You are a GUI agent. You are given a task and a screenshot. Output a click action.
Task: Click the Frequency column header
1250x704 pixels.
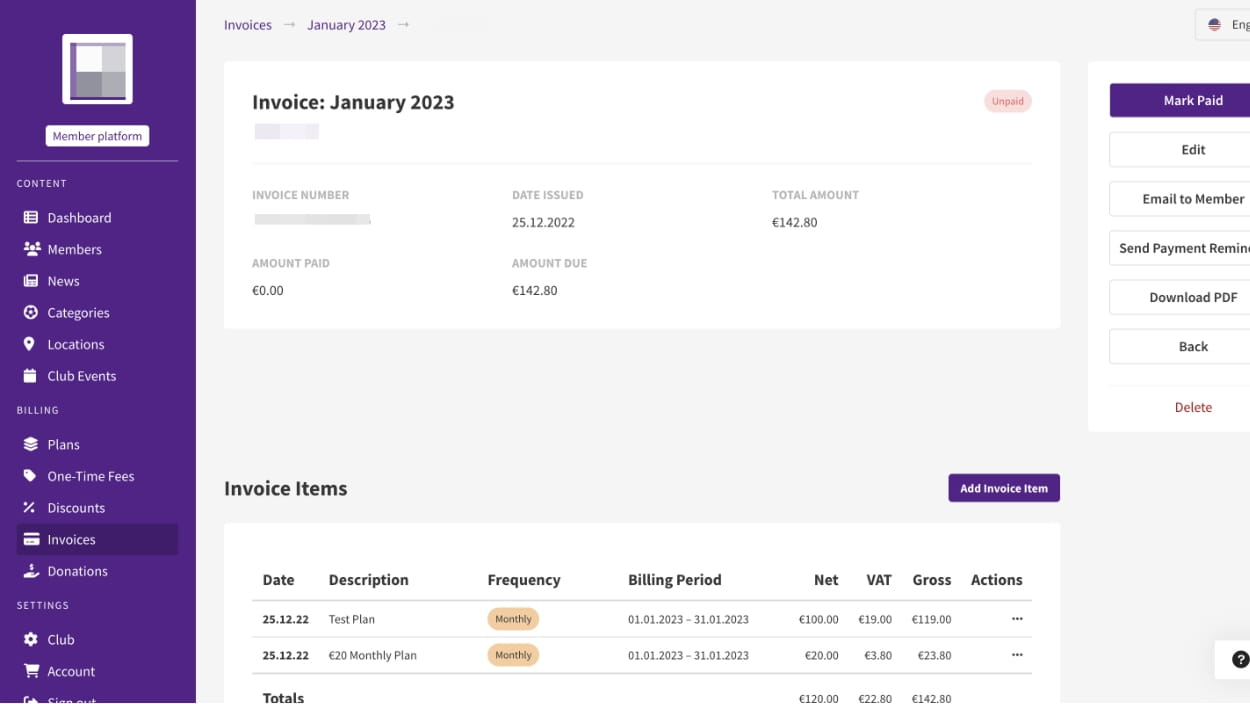[524, 580]
